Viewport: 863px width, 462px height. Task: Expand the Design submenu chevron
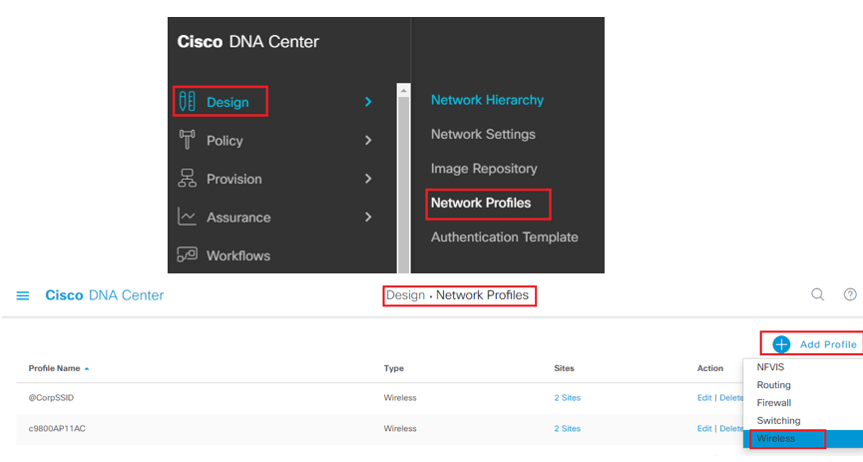click(368, 102)
